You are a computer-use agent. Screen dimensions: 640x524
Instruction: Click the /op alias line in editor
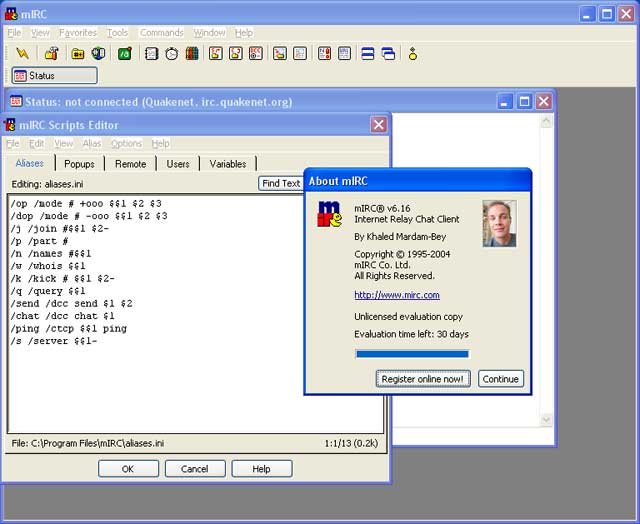tap(86, 203)
